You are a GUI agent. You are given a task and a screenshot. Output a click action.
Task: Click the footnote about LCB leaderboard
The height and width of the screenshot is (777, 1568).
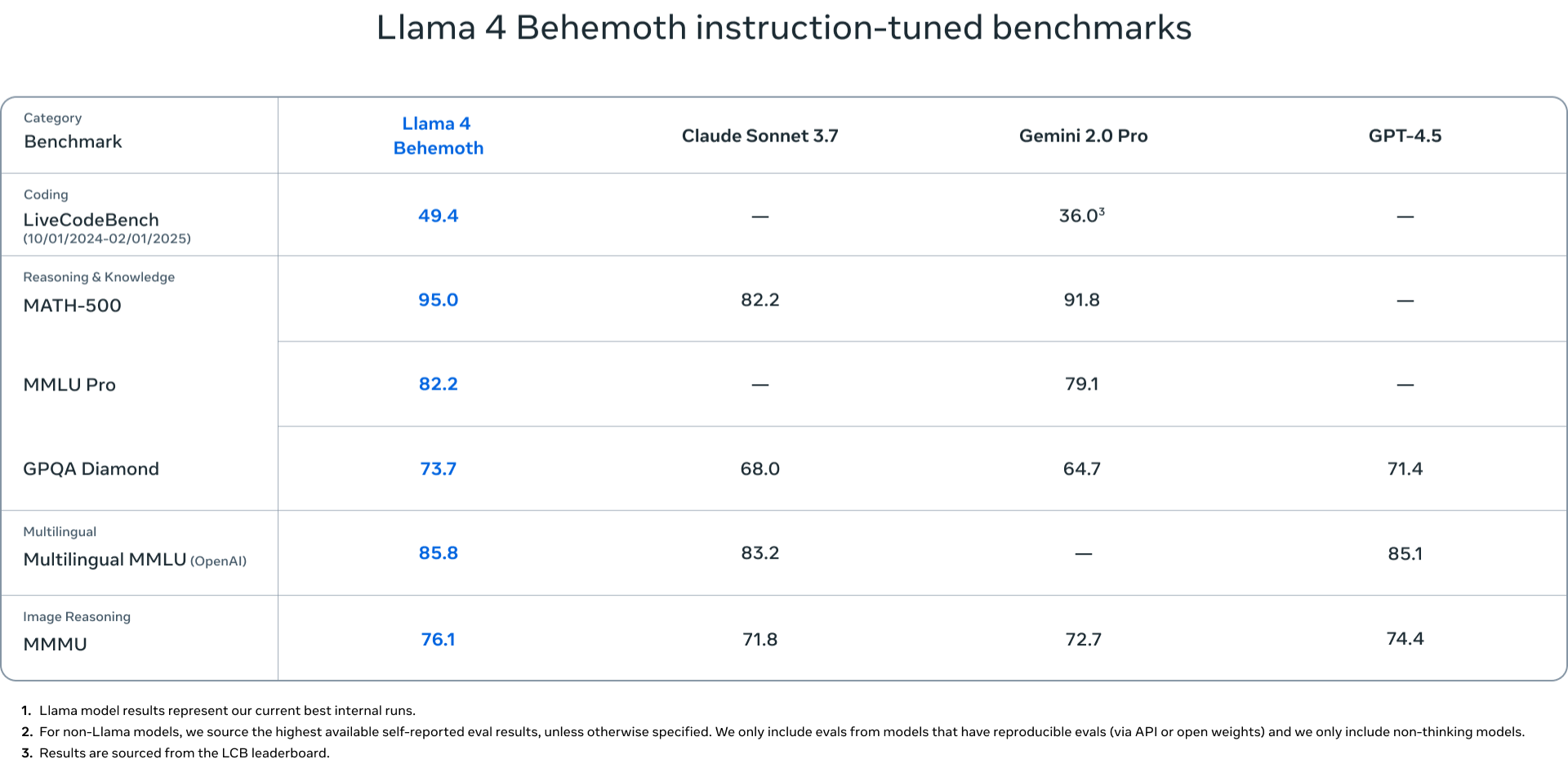click(x=184, y=753)
